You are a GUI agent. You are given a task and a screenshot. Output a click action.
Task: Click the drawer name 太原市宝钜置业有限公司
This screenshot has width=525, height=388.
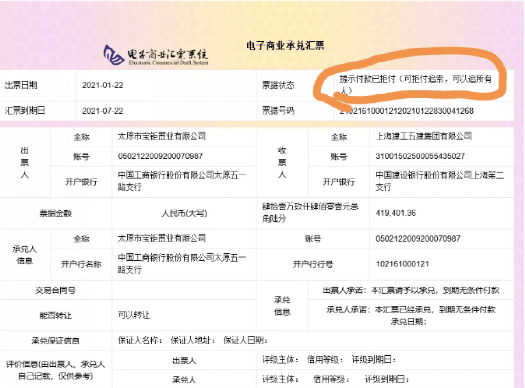(162, 136)
